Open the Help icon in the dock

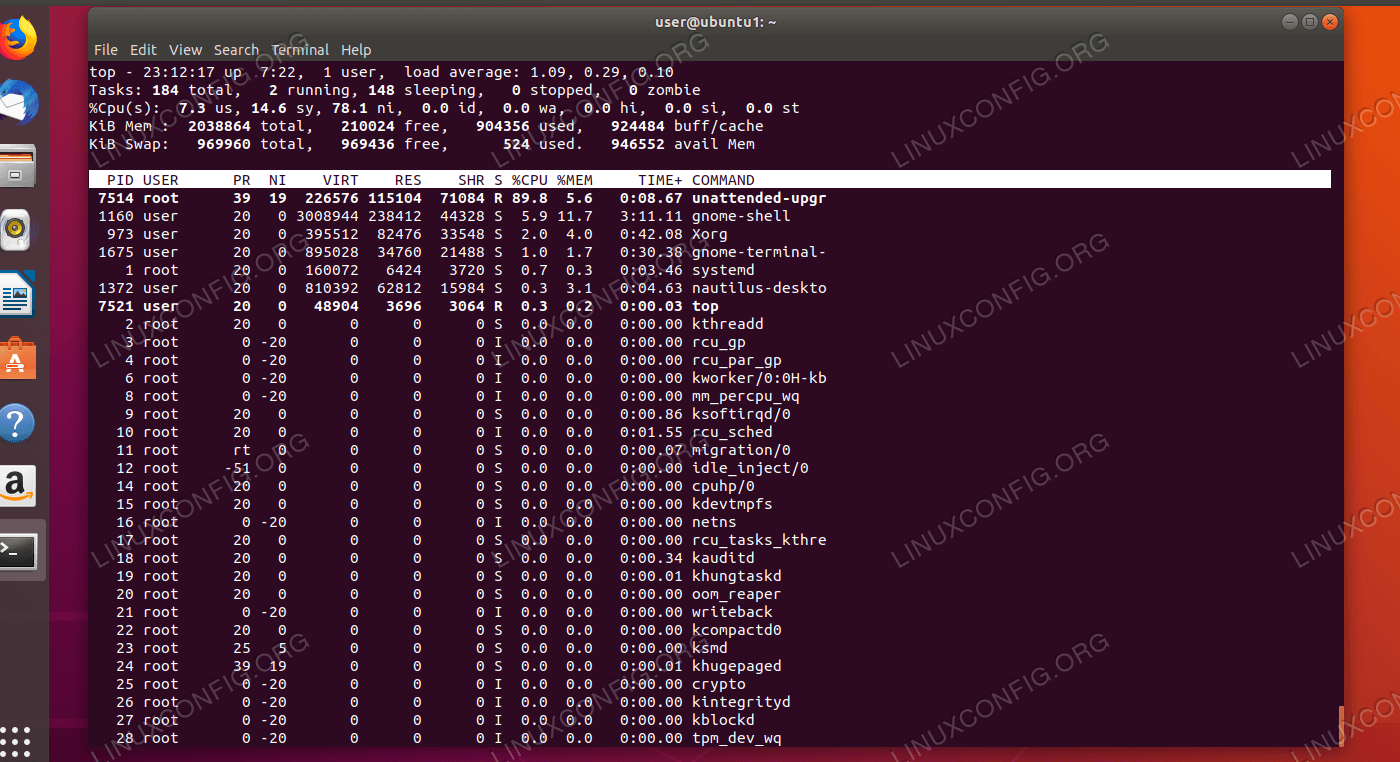tap(16, 423)
